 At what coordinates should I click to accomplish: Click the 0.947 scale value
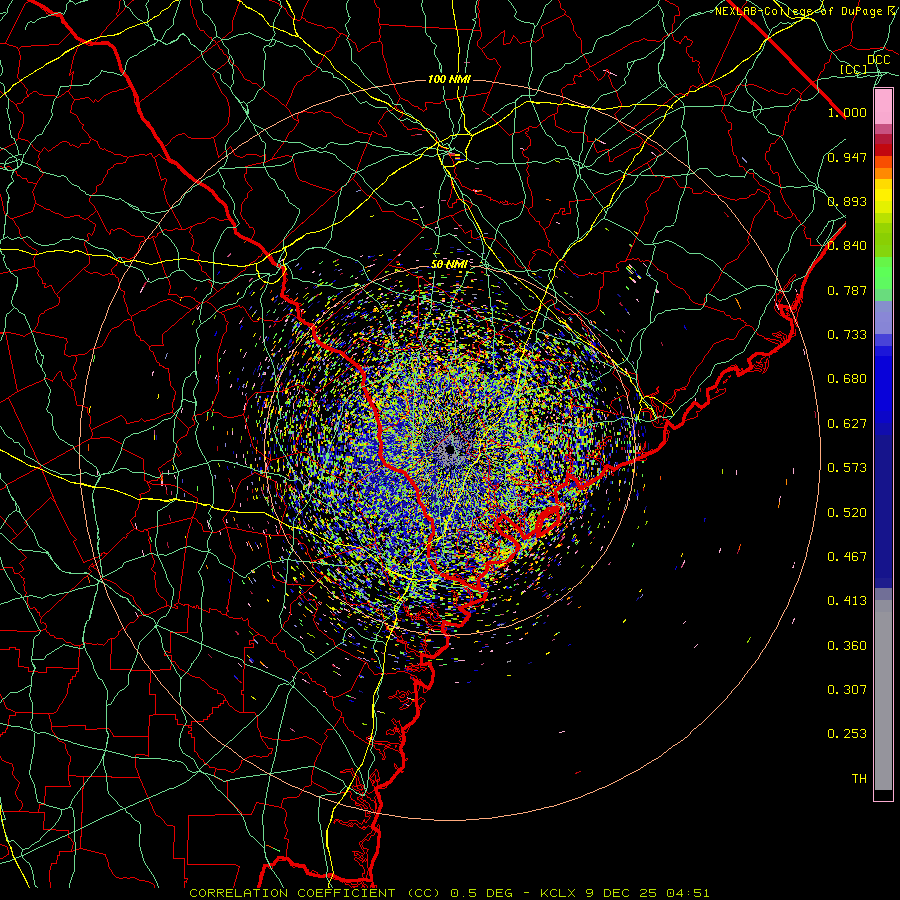point(847,157)
